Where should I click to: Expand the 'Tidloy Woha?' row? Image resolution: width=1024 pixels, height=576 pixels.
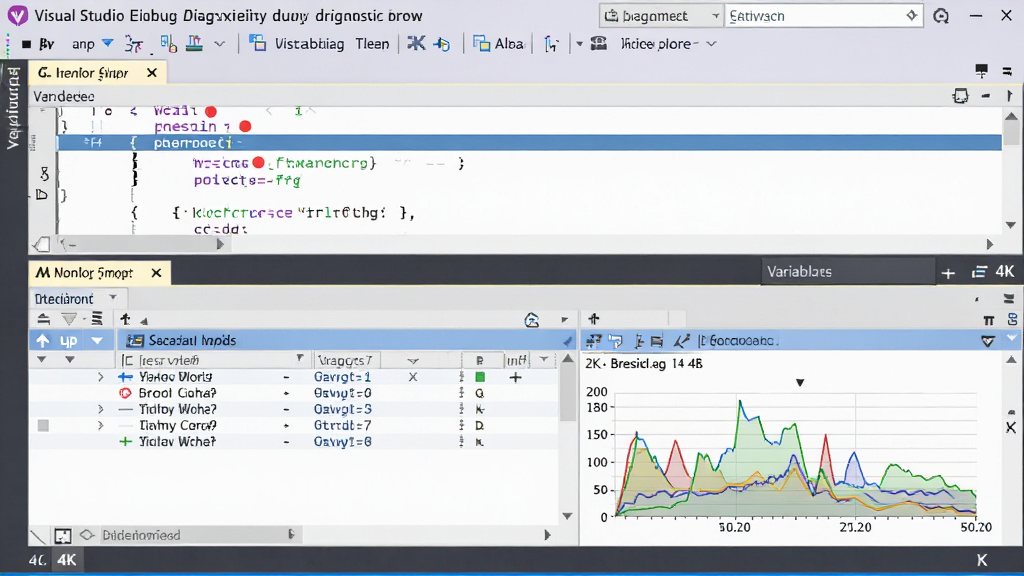(x=101, y=409)
